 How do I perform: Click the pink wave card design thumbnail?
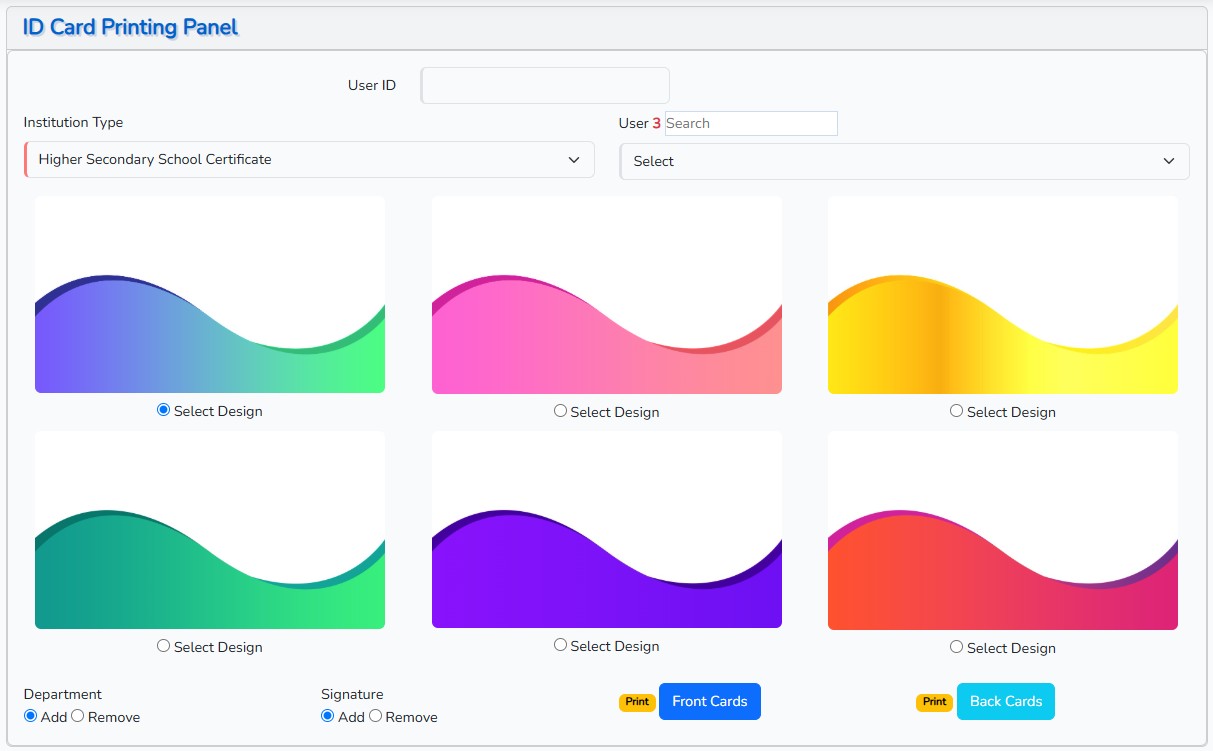pos(607,294)
